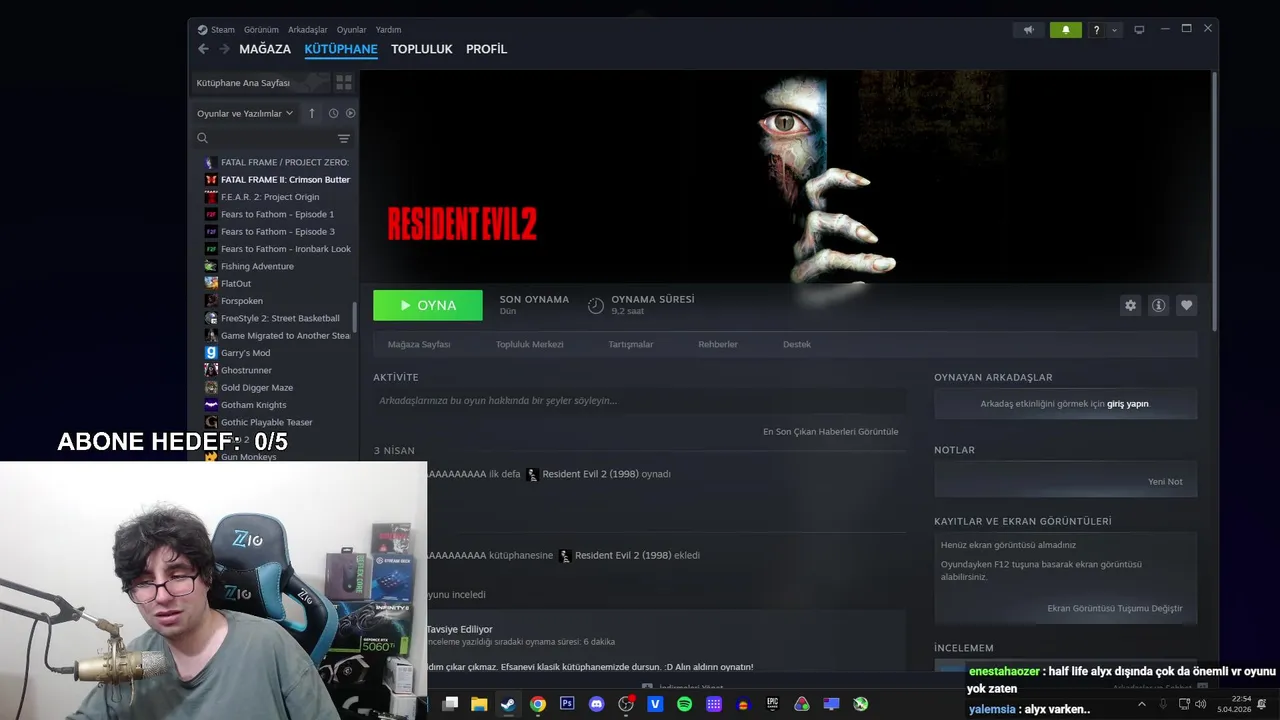Go forward with the Steam forward arrow

224,49
